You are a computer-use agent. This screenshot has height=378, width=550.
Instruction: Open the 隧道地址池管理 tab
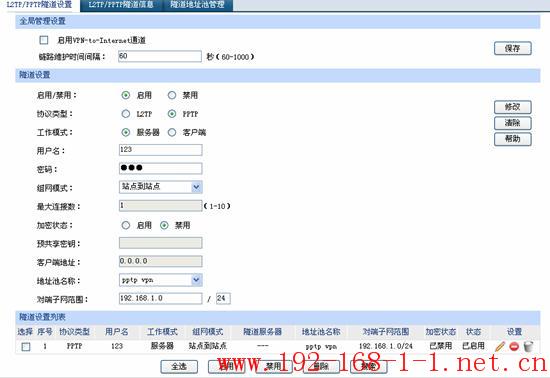(197, 5)
